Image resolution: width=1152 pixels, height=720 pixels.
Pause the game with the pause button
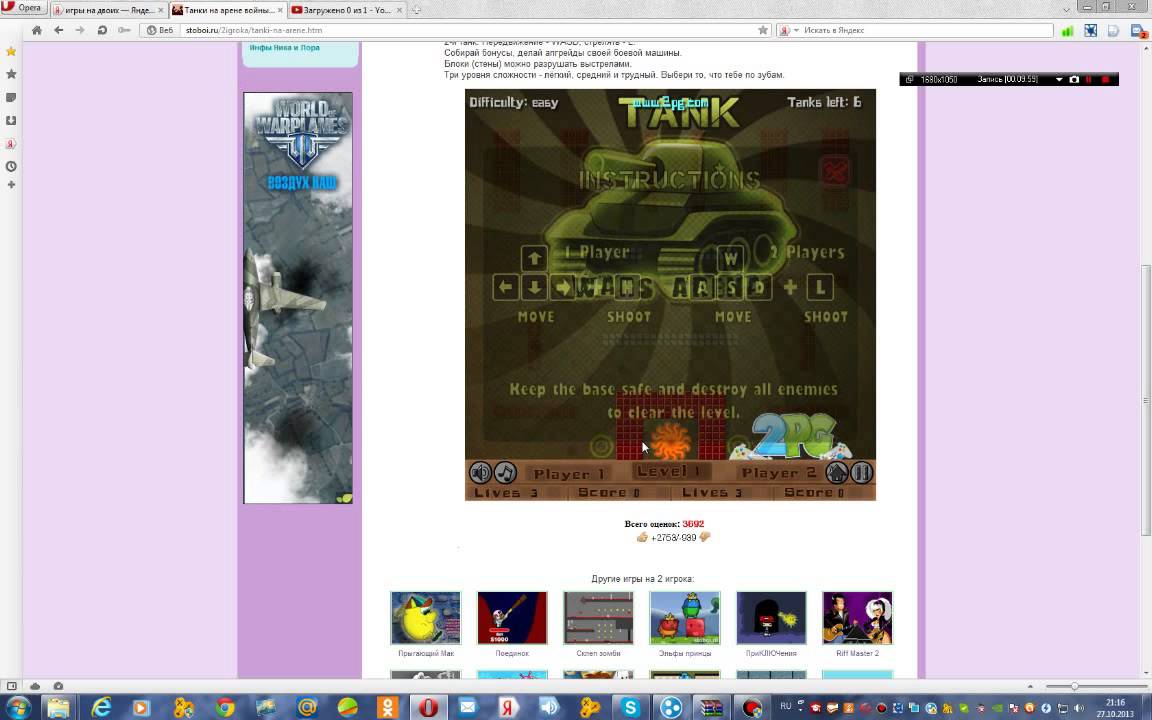[862, 472]
